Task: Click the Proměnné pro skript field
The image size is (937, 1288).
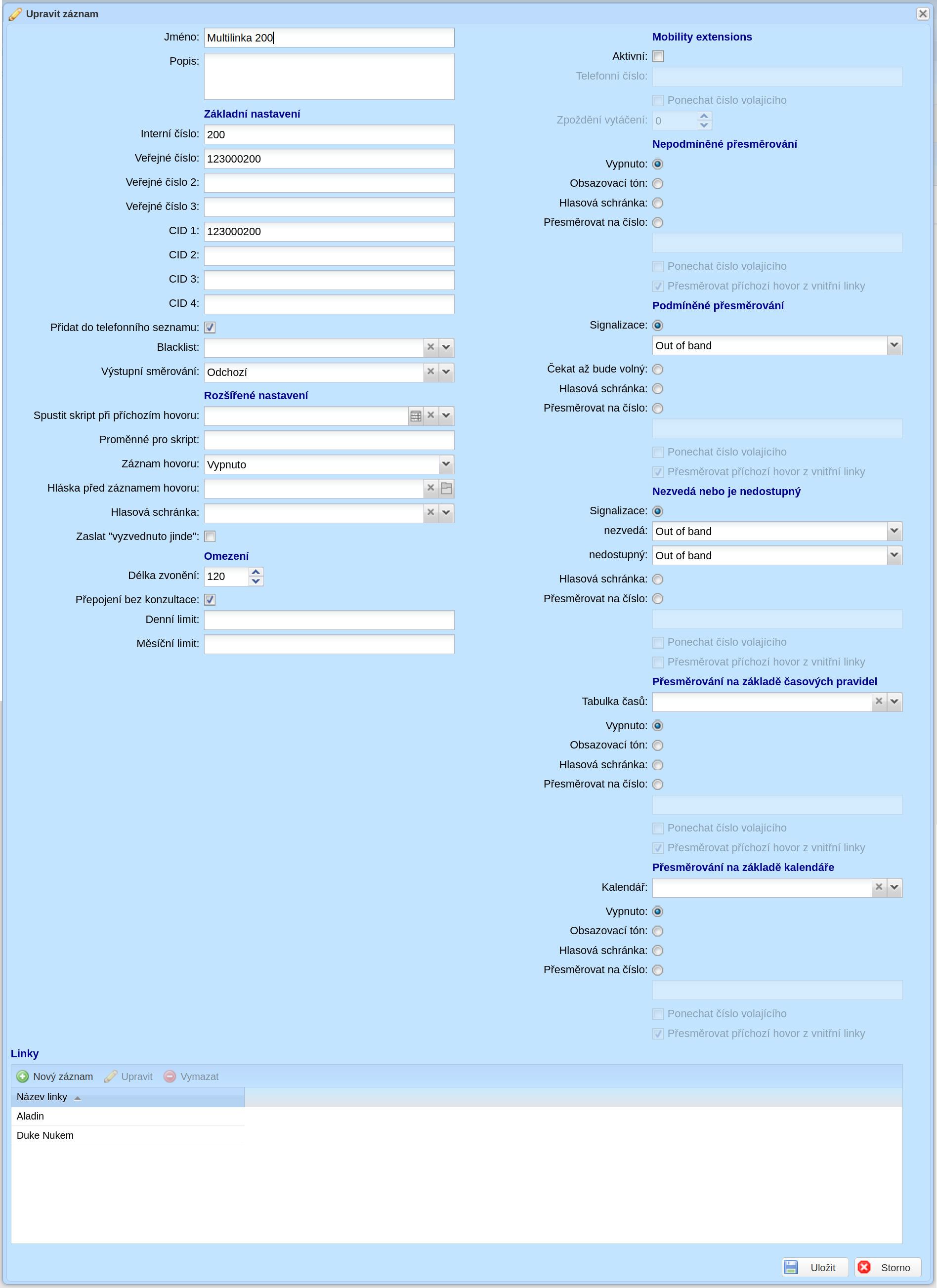Action: (329, 440)
